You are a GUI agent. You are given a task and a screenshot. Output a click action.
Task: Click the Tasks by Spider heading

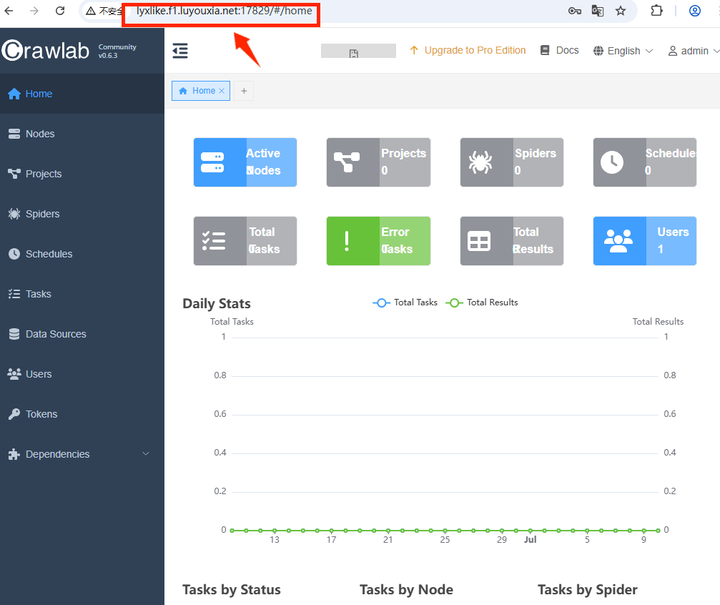587,589
